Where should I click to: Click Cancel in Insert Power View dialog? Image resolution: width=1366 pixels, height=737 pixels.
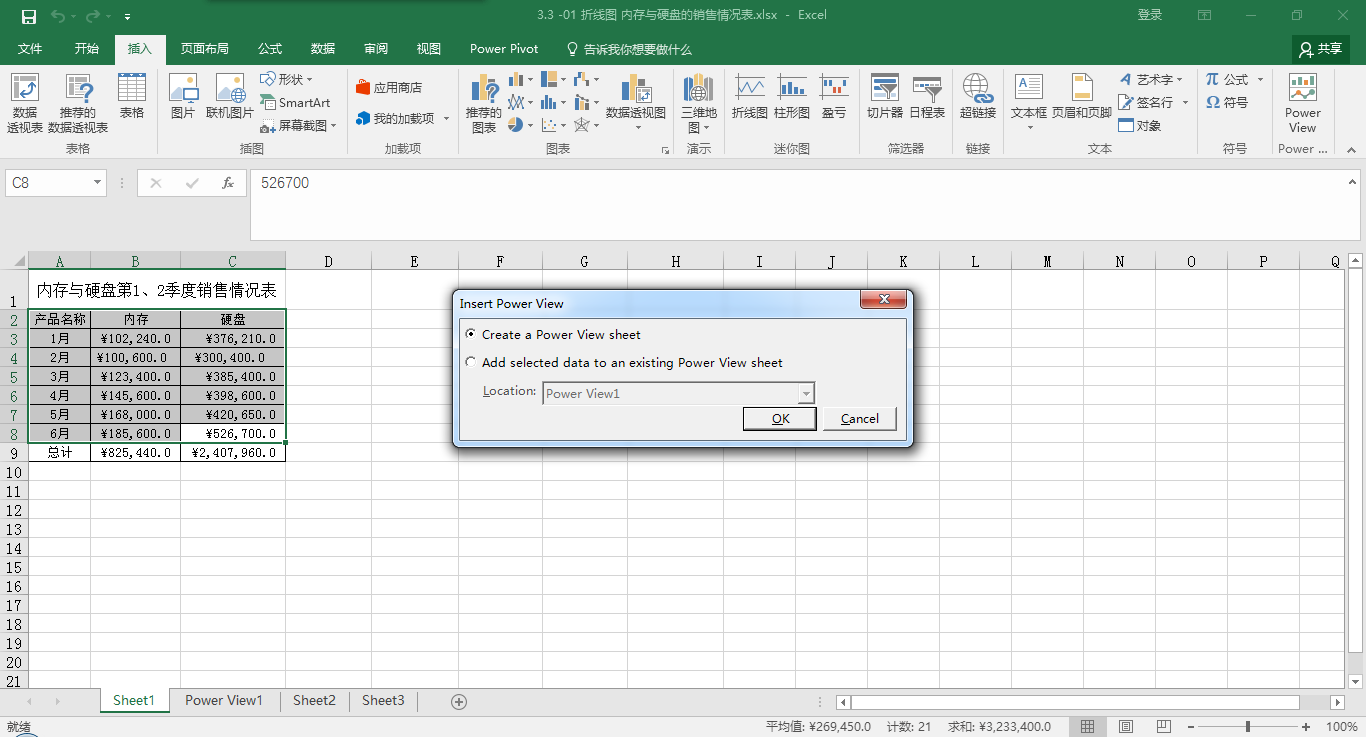point(859,419)
